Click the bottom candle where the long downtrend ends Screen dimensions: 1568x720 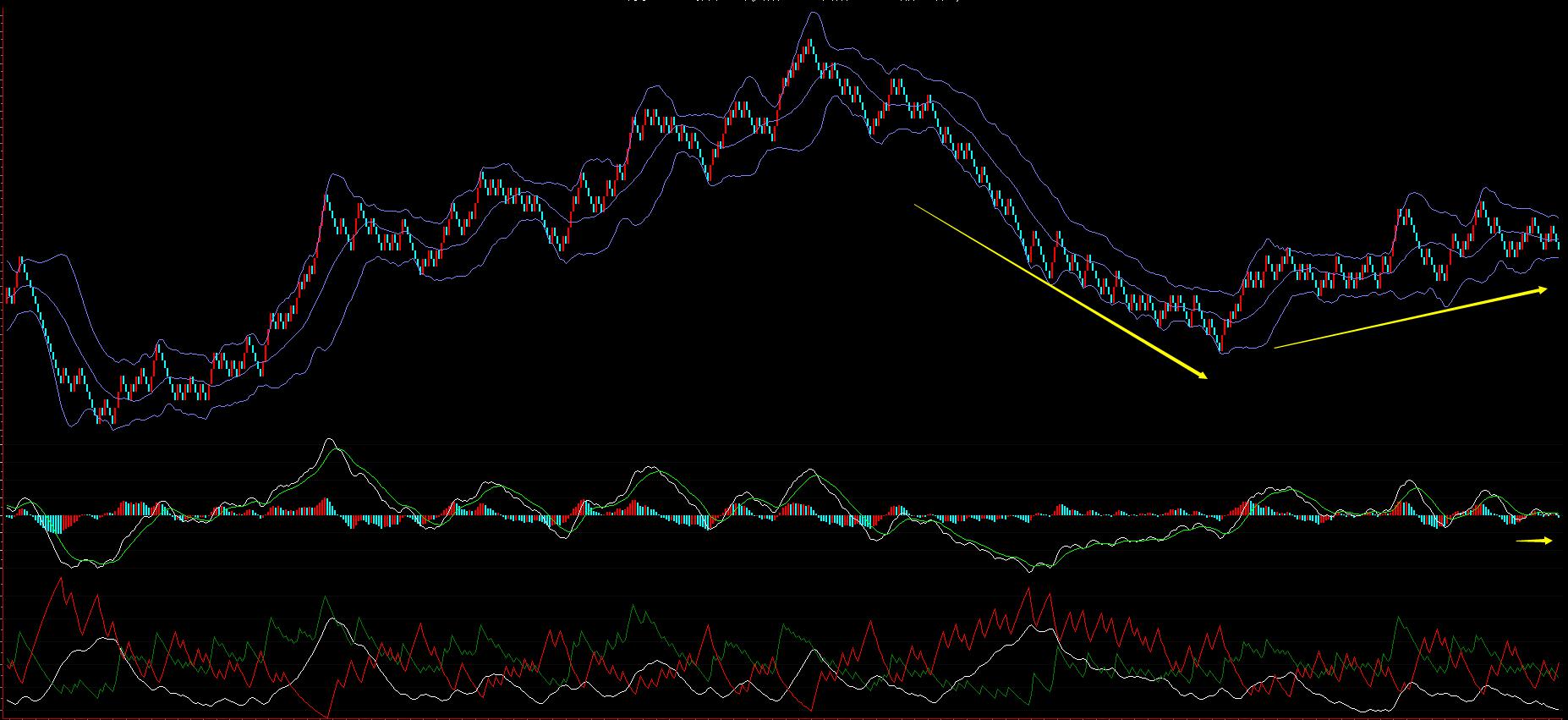coord(1220,343)
